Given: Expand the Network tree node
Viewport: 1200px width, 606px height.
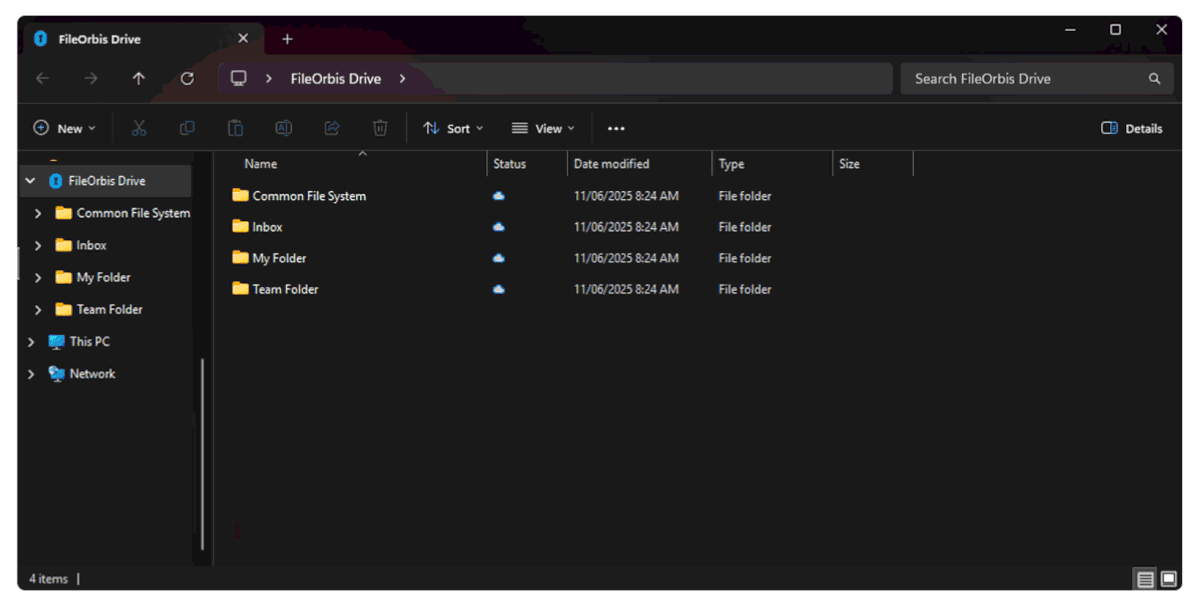Looking at the screenshot, I should click(x=31, y=373).
